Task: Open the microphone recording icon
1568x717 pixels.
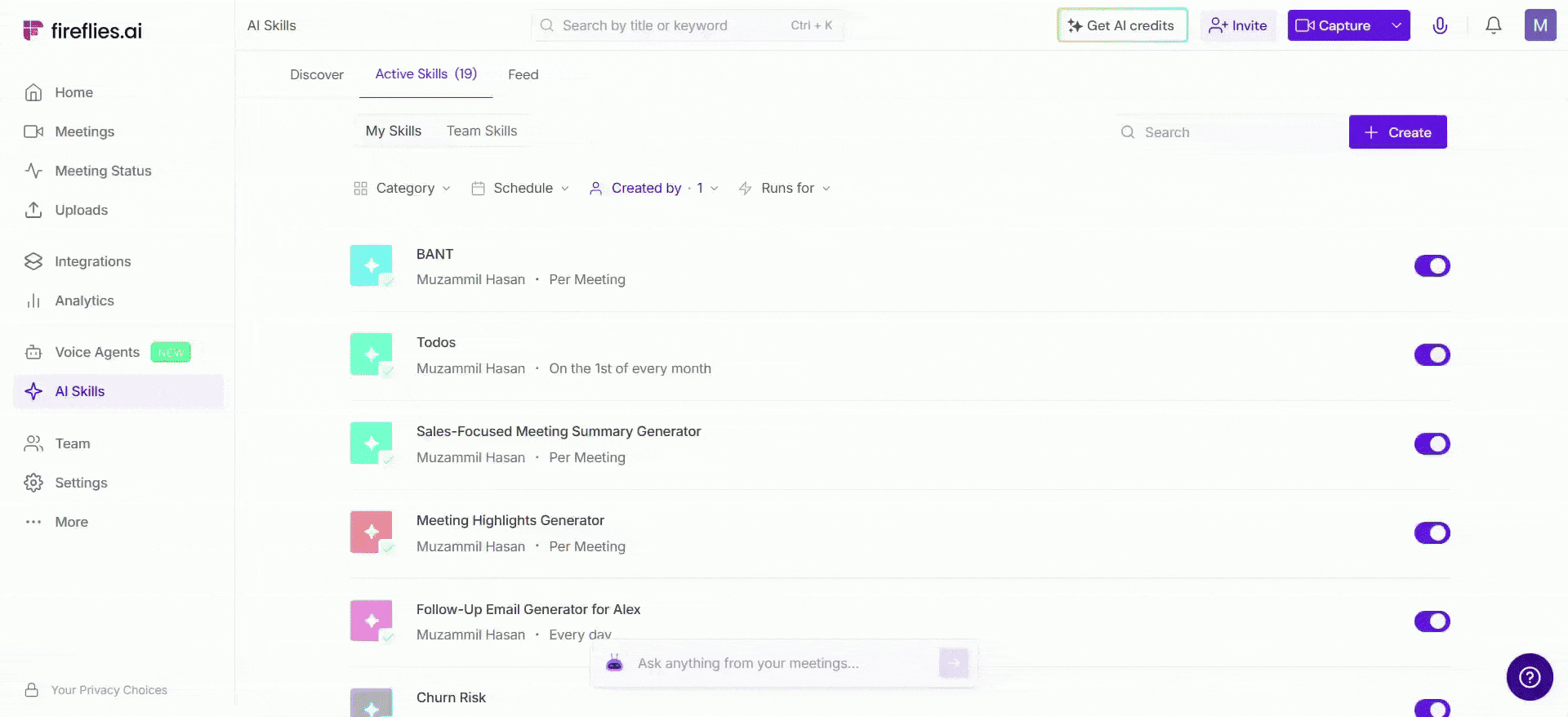Action: pos(1440,25)
